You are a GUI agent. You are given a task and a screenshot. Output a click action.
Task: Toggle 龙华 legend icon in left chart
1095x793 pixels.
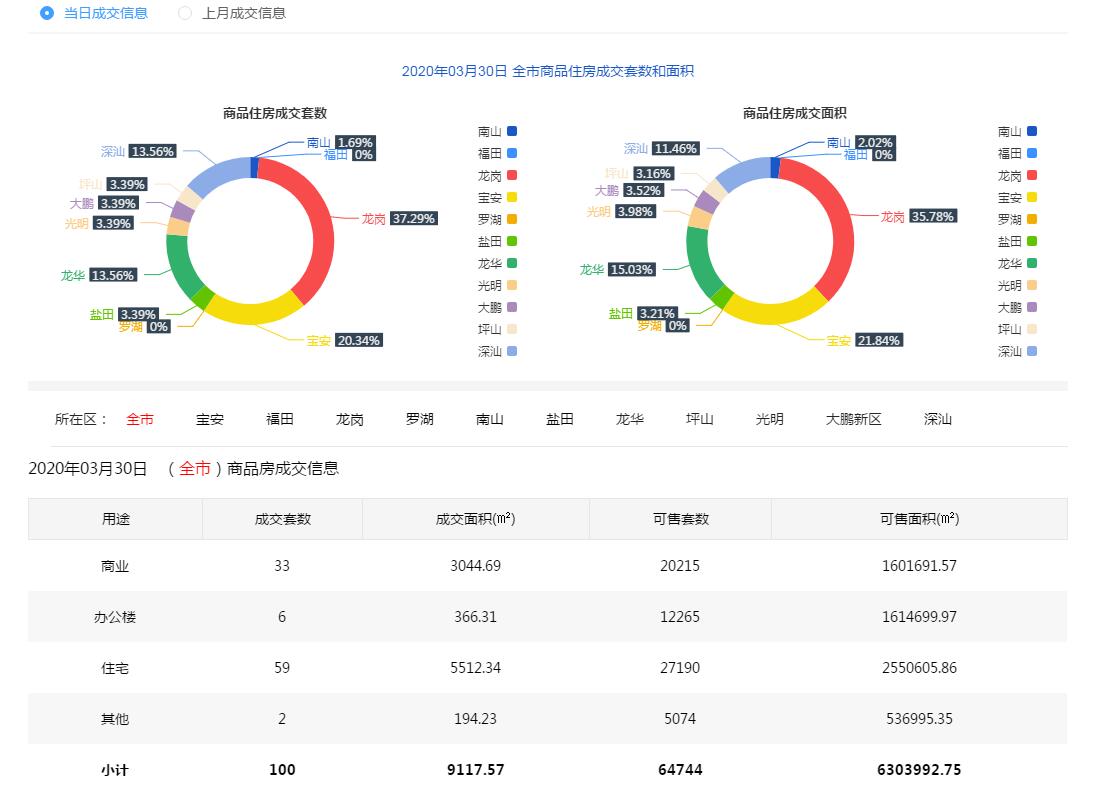click(x=512, y=263)
